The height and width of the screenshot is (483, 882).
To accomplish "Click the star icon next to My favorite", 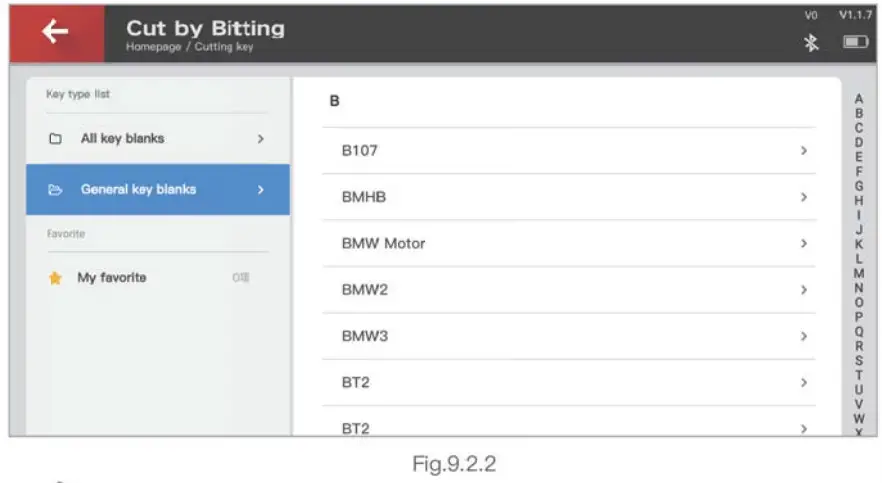I will [56, 278].
